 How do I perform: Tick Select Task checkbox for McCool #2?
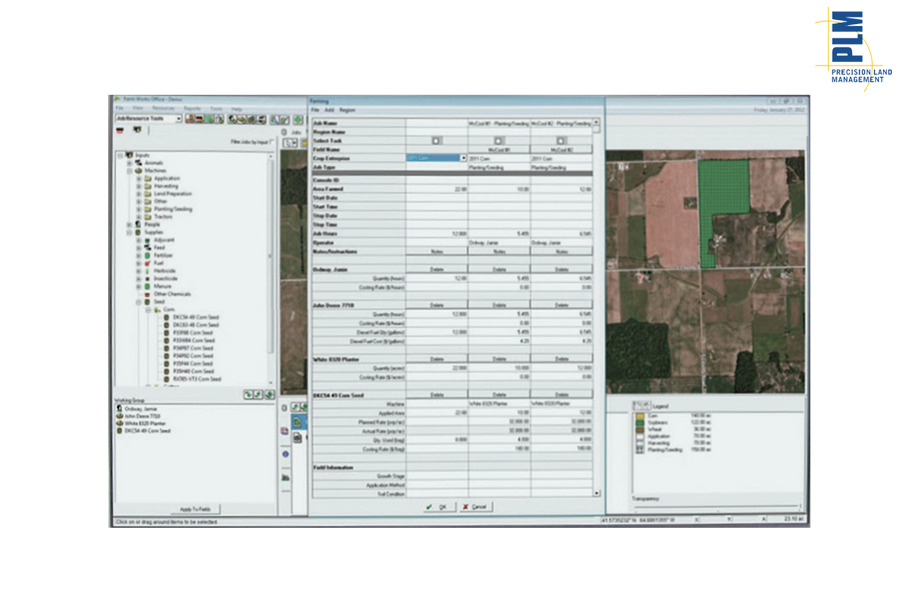pos(561,141)
